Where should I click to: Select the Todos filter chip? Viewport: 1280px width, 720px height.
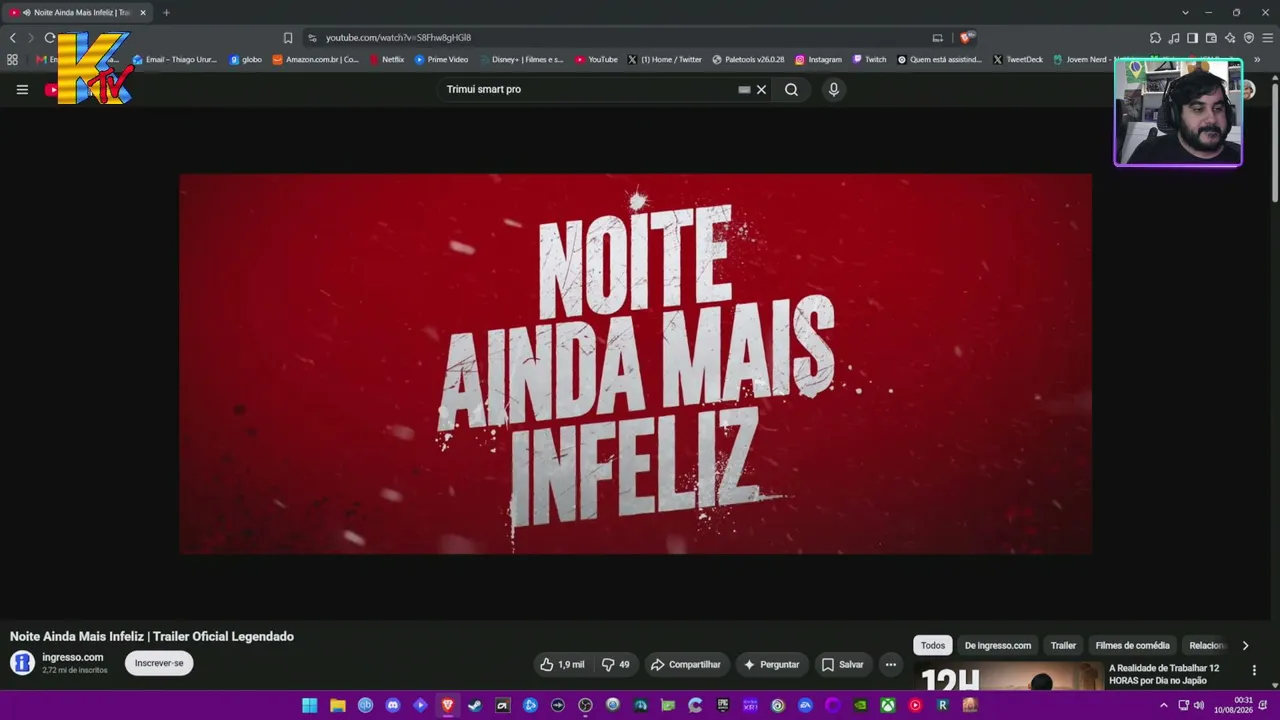point(932,645)
